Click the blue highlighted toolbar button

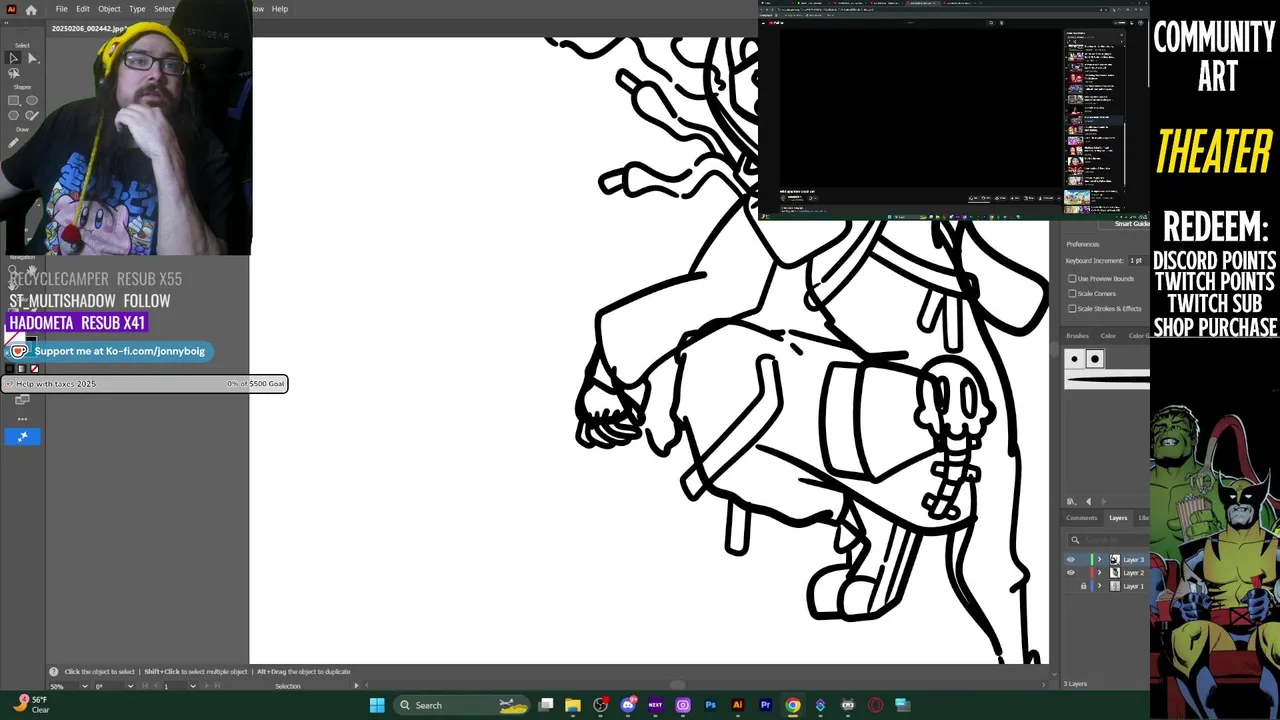point(22,436)
